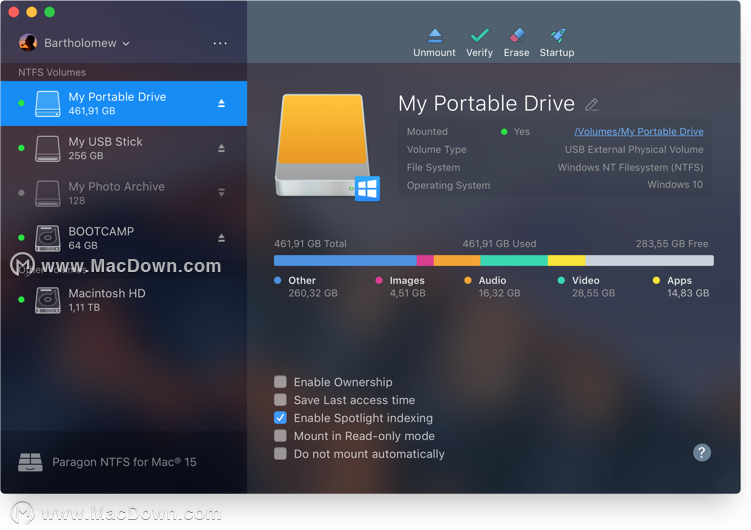Click the pink Images usage bar segment
Image resolution: width=751 pixels, height=530 pixels.
click(425, 260)
